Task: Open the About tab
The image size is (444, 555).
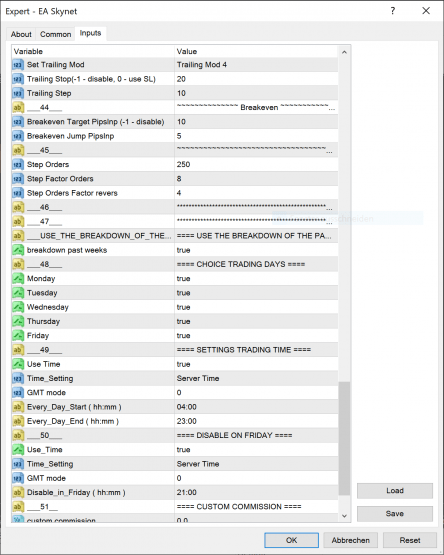Action: (21, 34)
